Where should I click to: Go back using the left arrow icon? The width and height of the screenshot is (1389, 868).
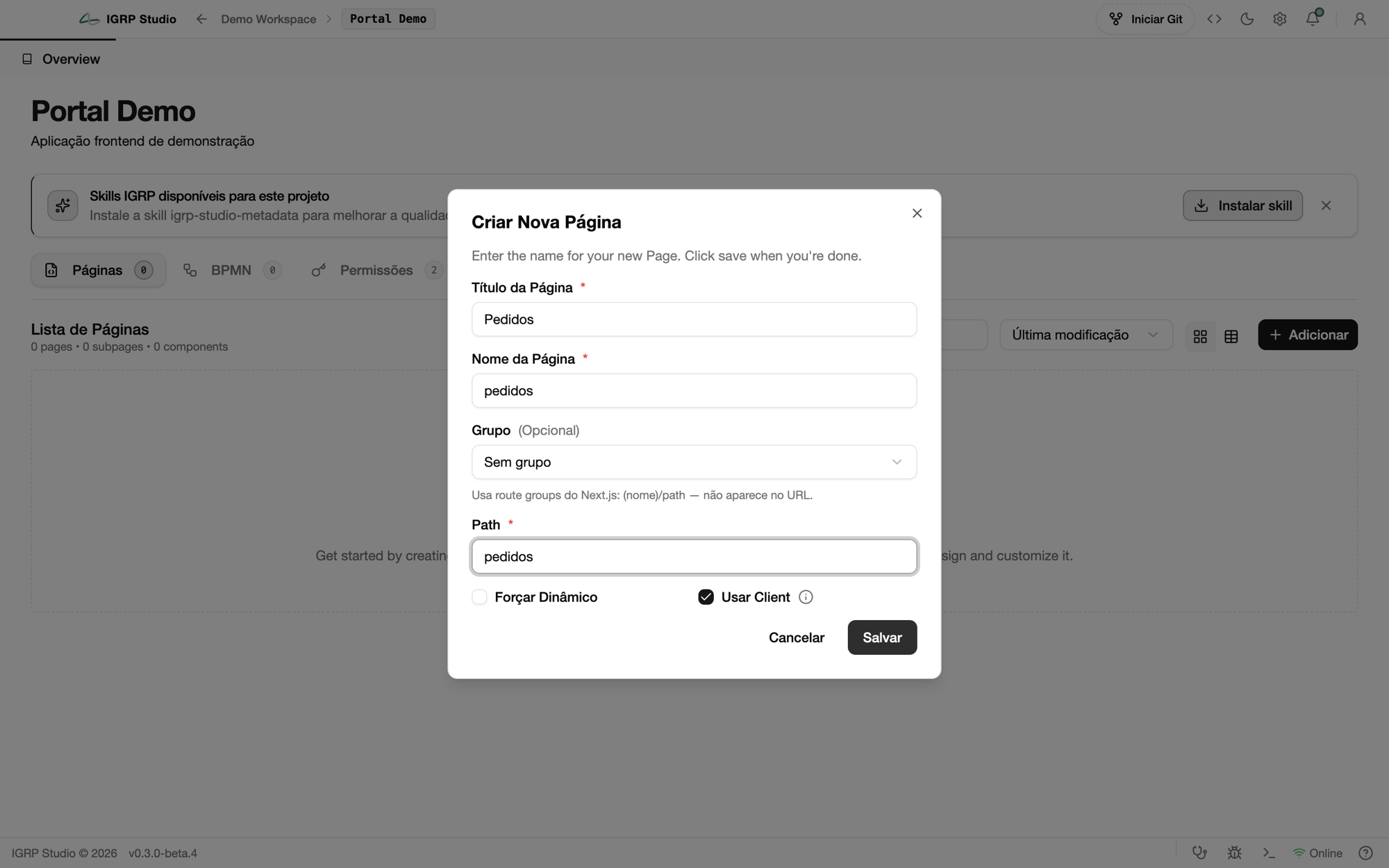point(201,19)
